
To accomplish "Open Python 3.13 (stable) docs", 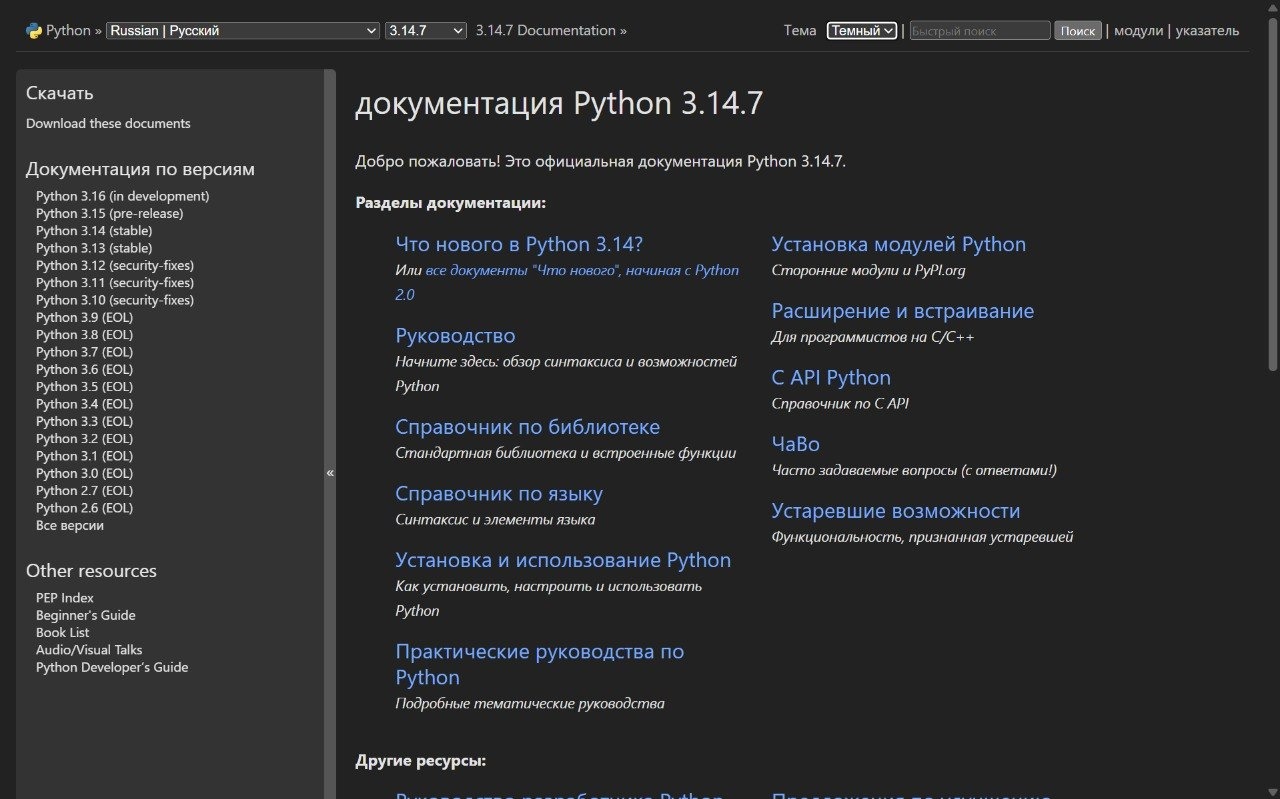I will [x=94, y=248].
